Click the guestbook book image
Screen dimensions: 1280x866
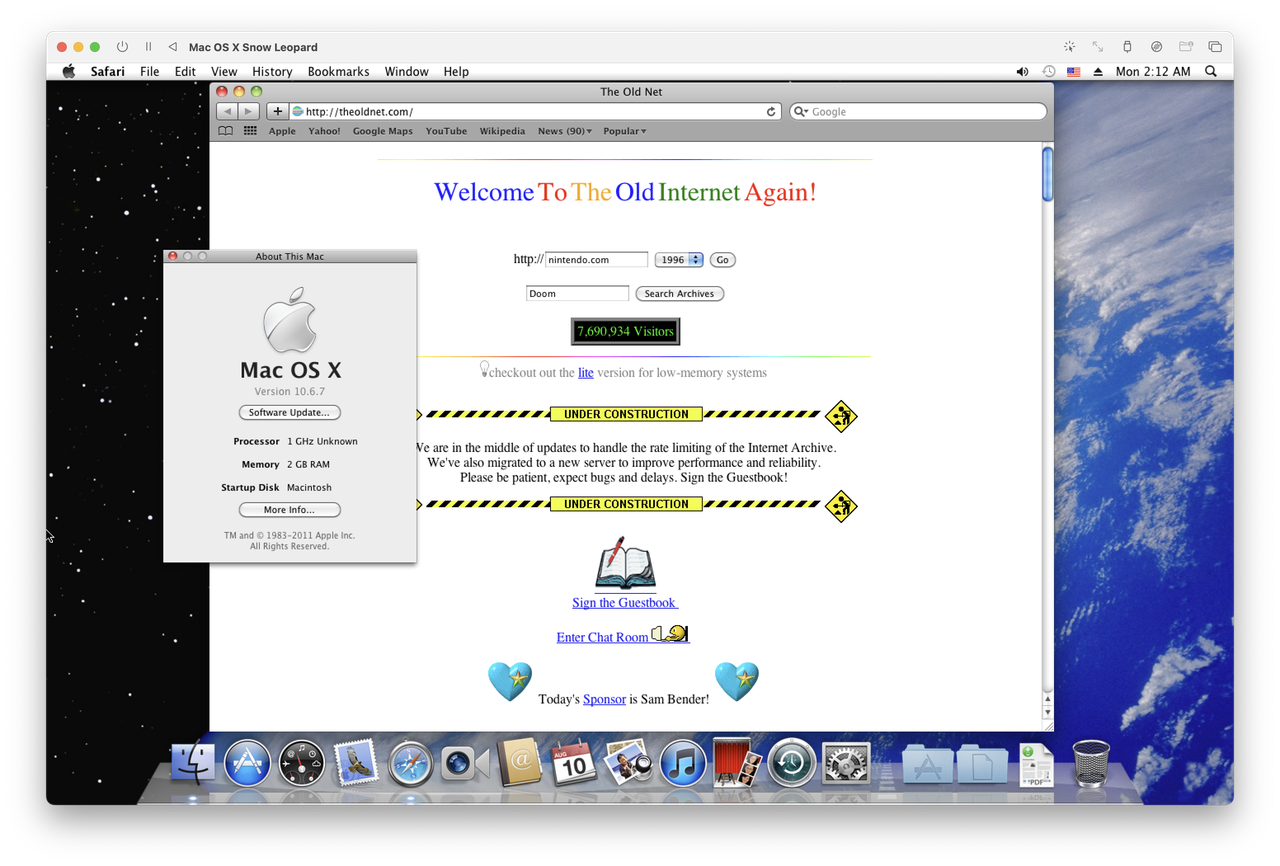point(625,565)
